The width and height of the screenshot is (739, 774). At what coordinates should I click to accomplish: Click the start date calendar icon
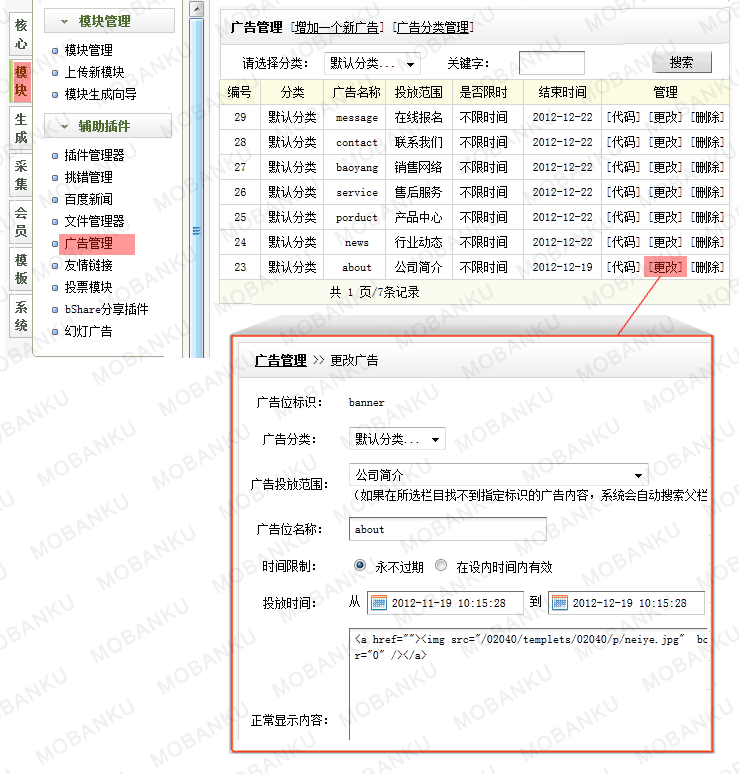coord(379,603)
